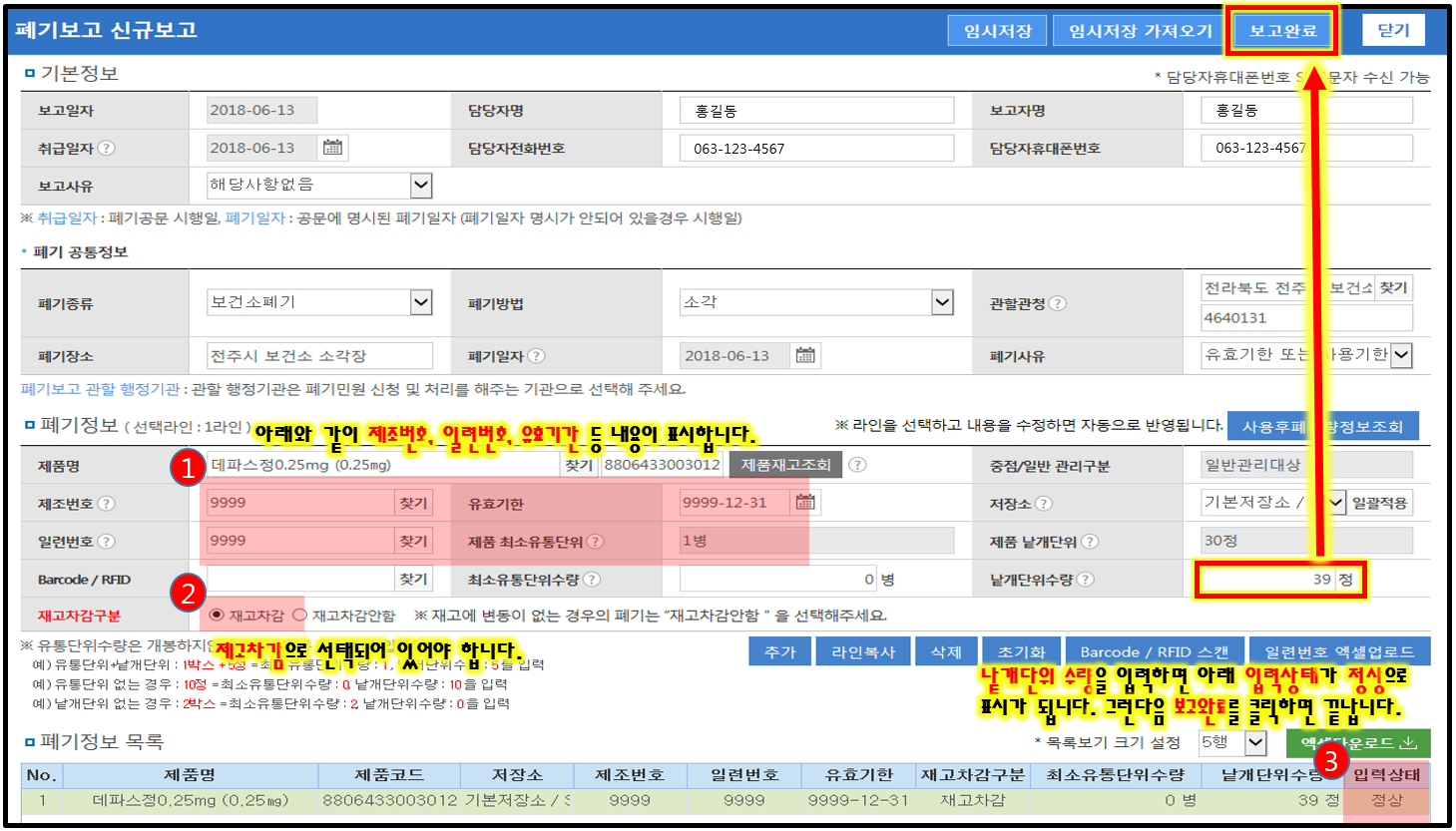Click the 임시저장 가져오기 button

[1141, 31]
